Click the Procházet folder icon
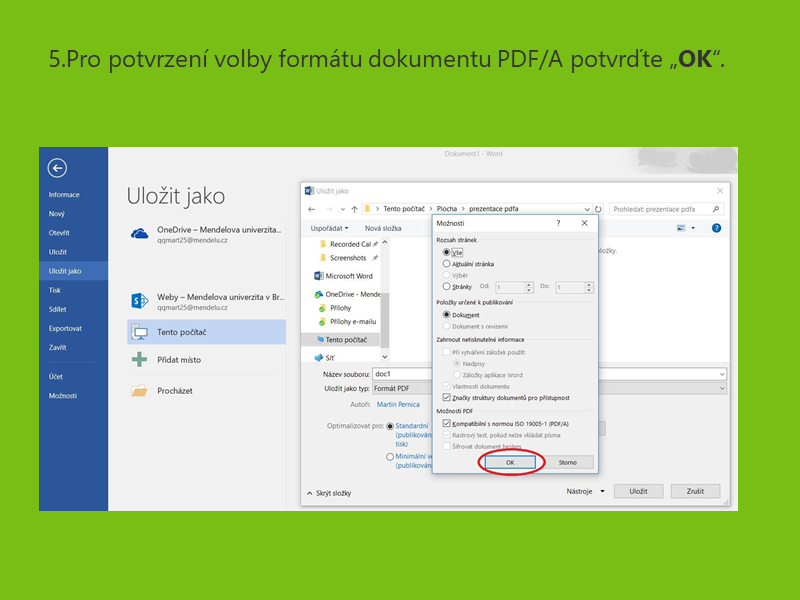The height and width of the screenshot is (600, 800). click(x=139, y=391)
